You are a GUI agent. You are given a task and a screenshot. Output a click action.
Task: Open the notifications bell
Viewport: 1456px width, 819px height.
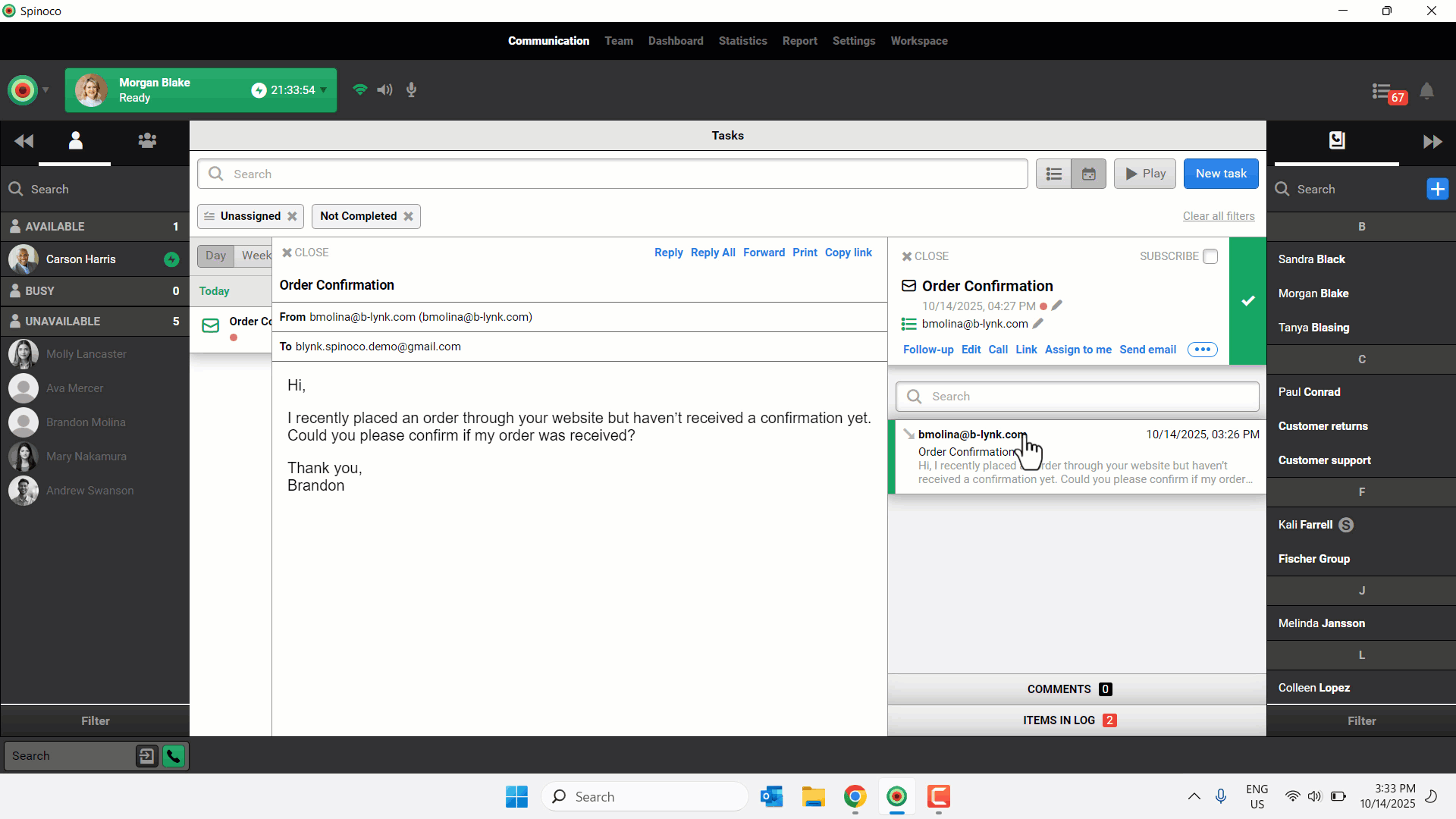point(1426,92)
